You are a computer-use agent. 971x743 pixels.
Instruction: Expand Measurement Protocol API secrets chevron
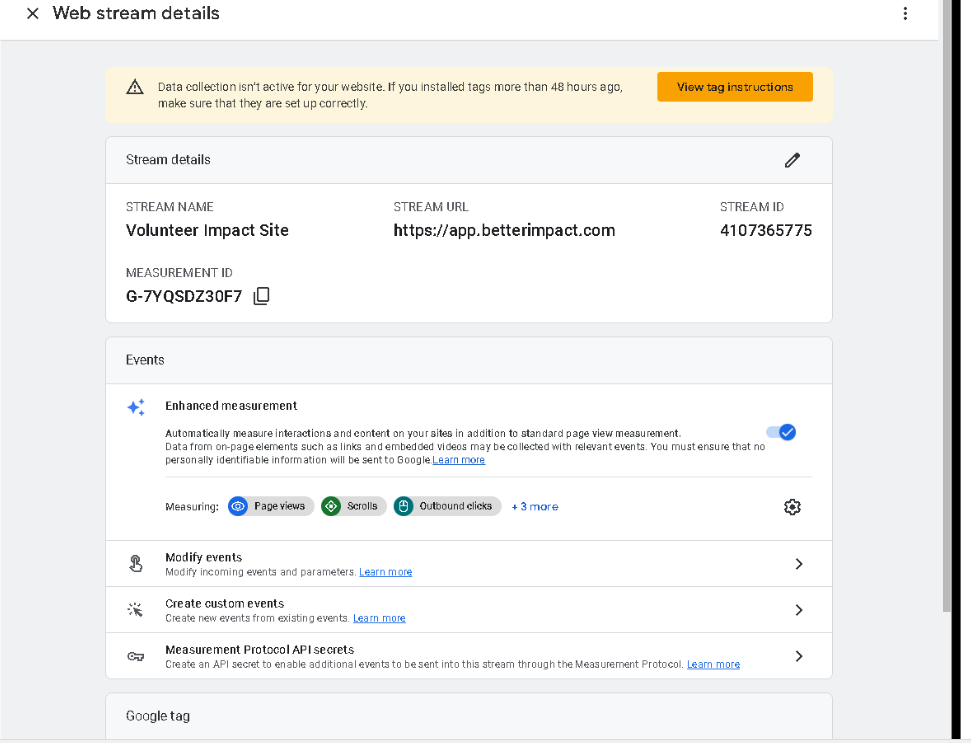coord(798,657)
